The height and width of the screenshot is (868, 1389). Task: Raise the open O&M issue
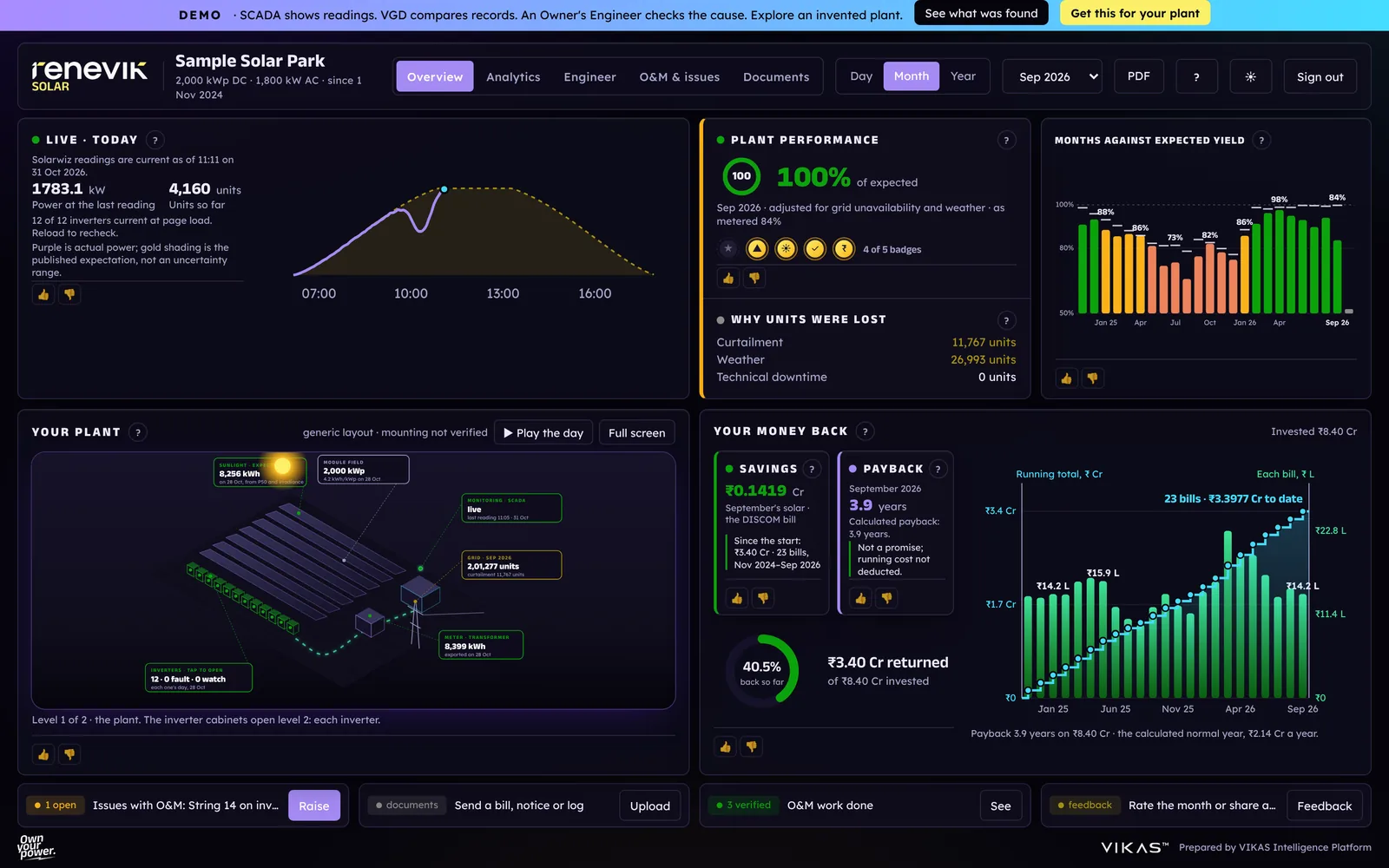tap(313, 806)
